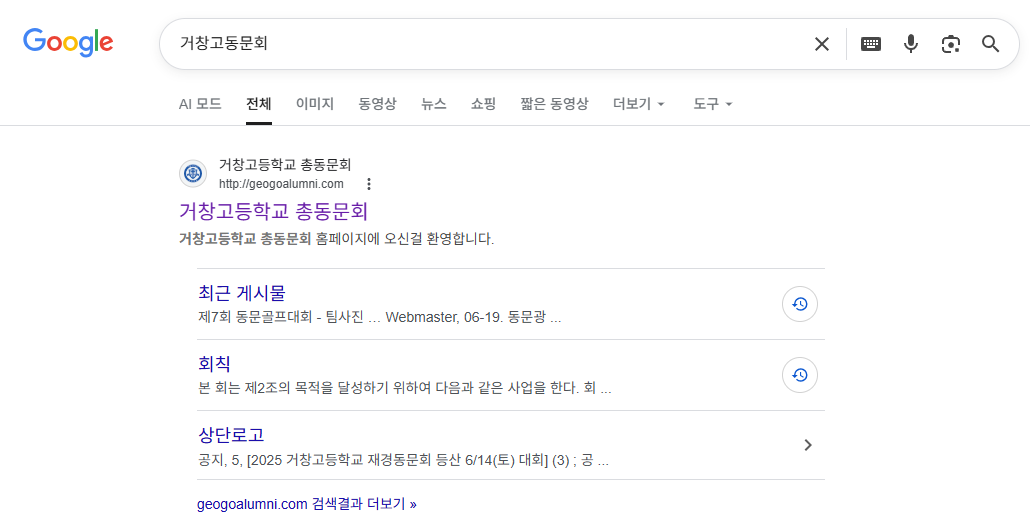This screenshot has height=532, width=1030.
Task: Click the Google logo
Action: click(68, 43)
